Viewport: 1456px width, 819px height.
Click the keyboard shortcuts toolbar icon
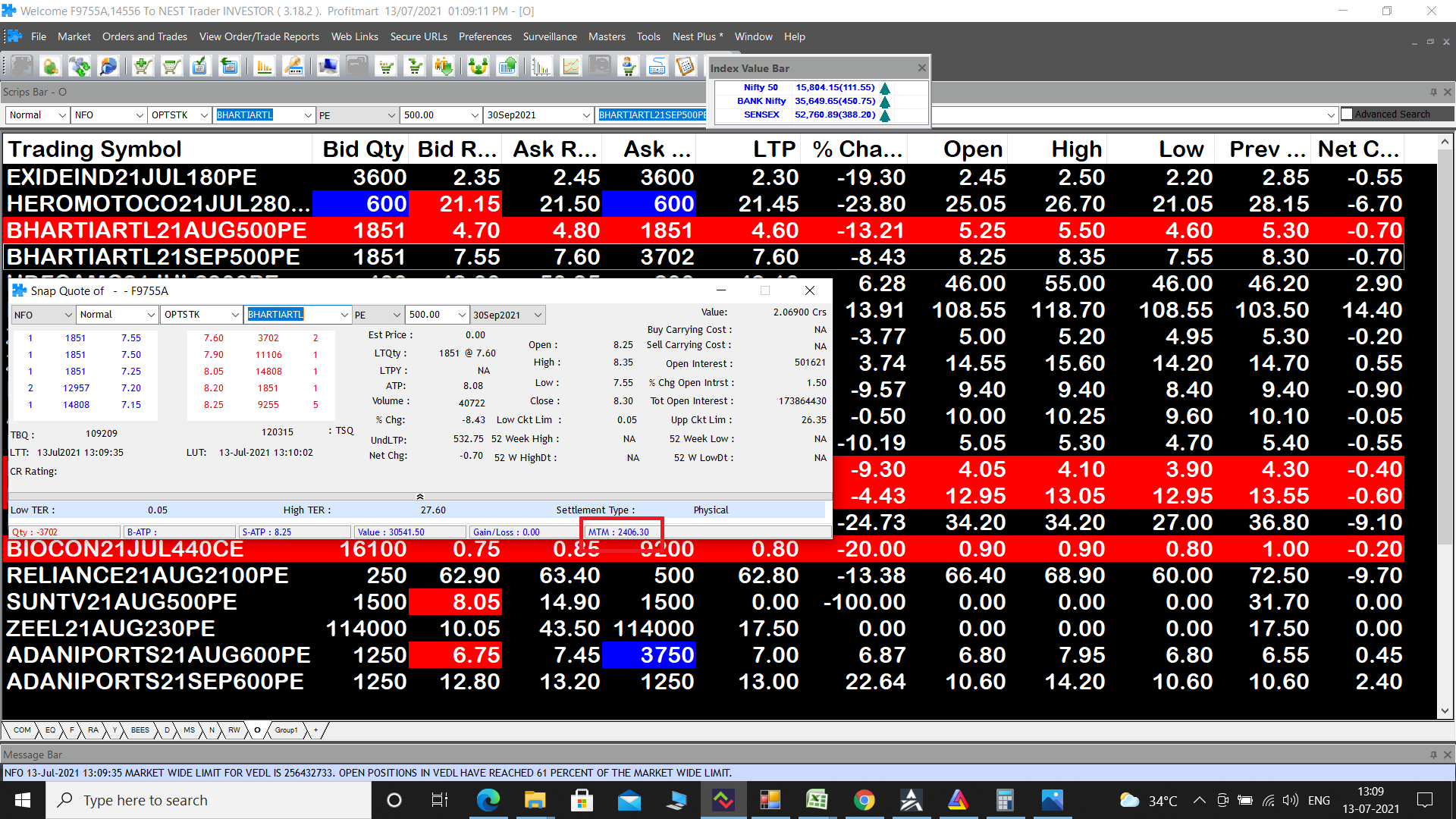pos(657,67)
